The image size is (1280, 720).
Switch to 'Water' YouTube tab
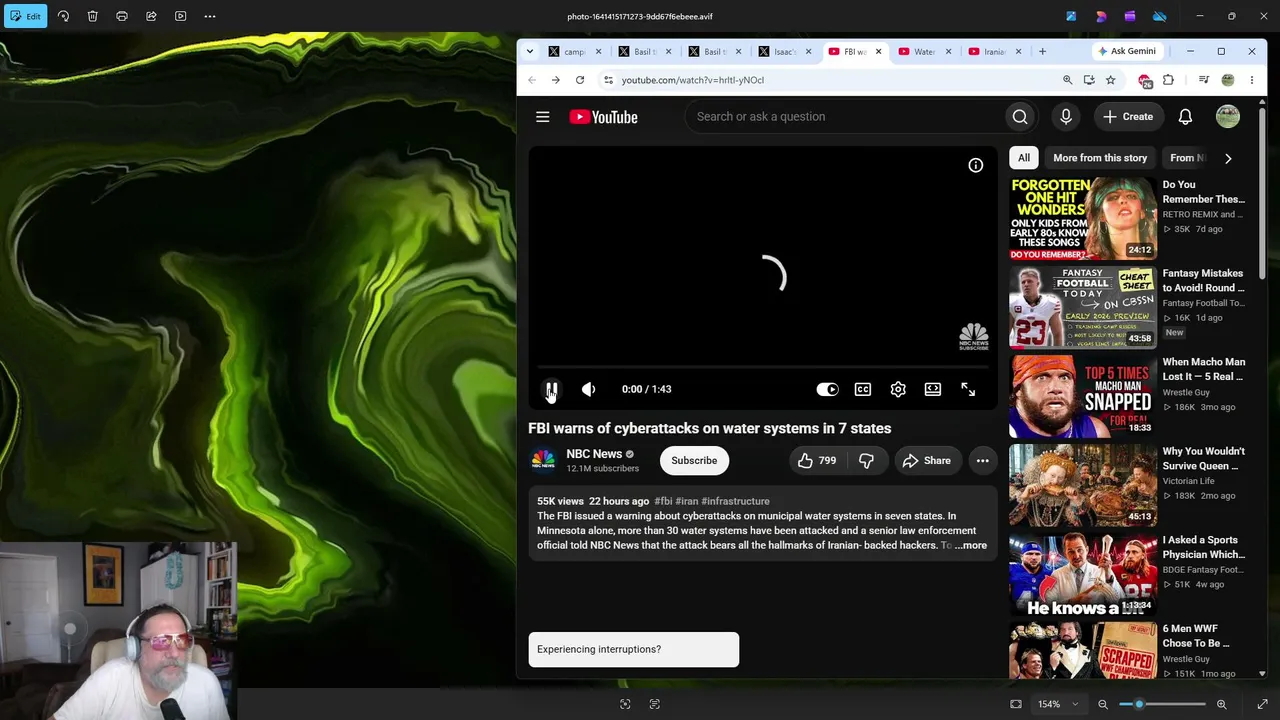click(x=924, y=51)
